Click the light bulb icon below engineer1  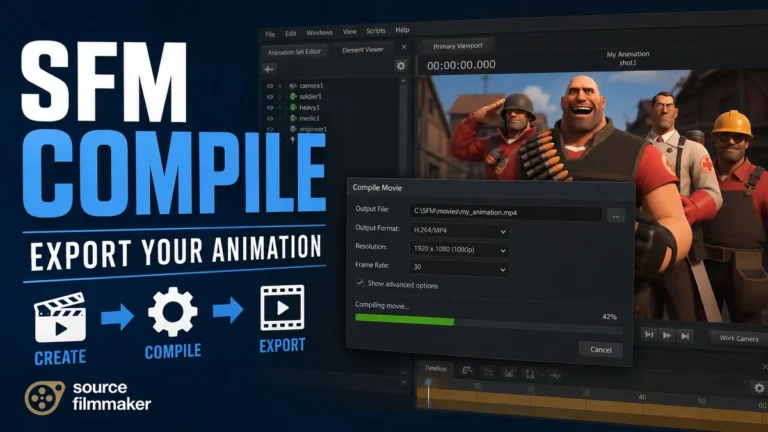[x=293, y=140]
